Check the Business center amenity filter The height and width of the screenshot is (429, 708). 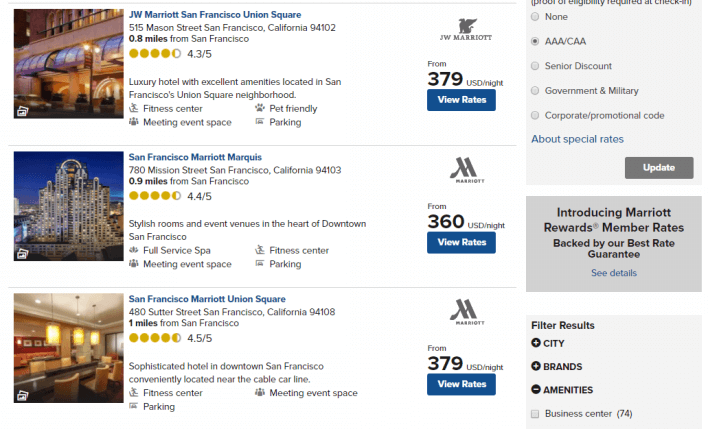tap(536, 413)
